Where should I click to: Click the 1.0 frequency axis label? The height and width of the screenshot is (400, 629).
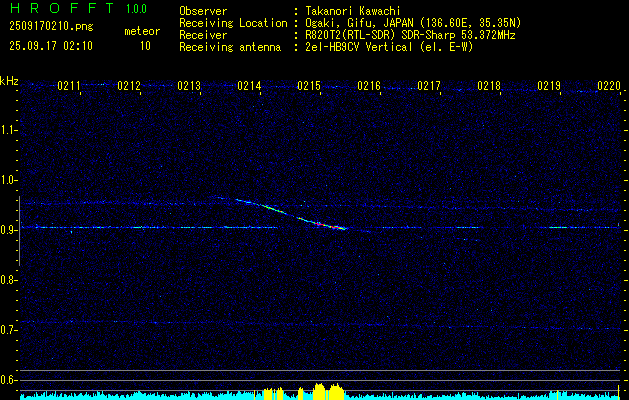click(x=10, y=180)
